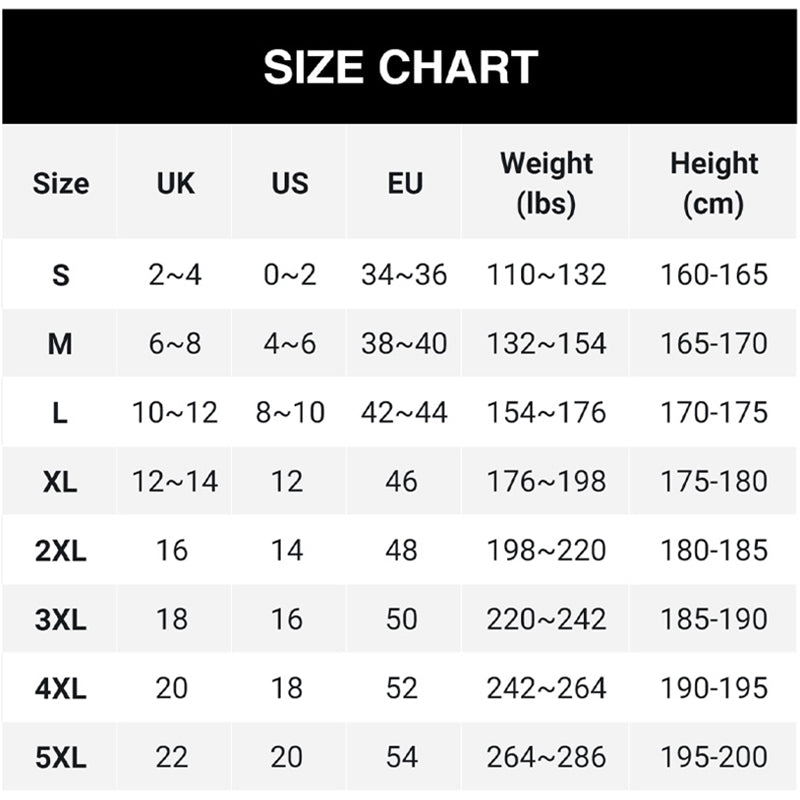
Task: Click the 170-175 height cell
Action: (714, 413)
